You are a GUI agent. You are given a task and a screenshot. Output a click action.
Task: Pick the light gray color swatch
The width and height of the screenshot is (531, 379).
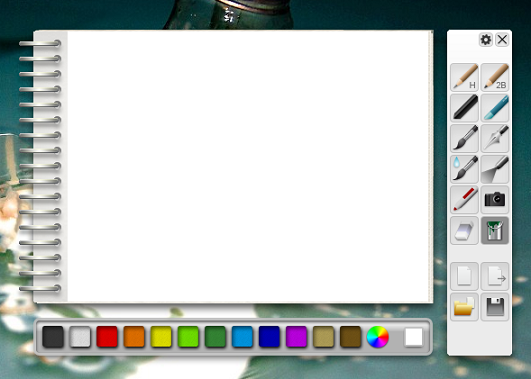click(x=80, y=337)
